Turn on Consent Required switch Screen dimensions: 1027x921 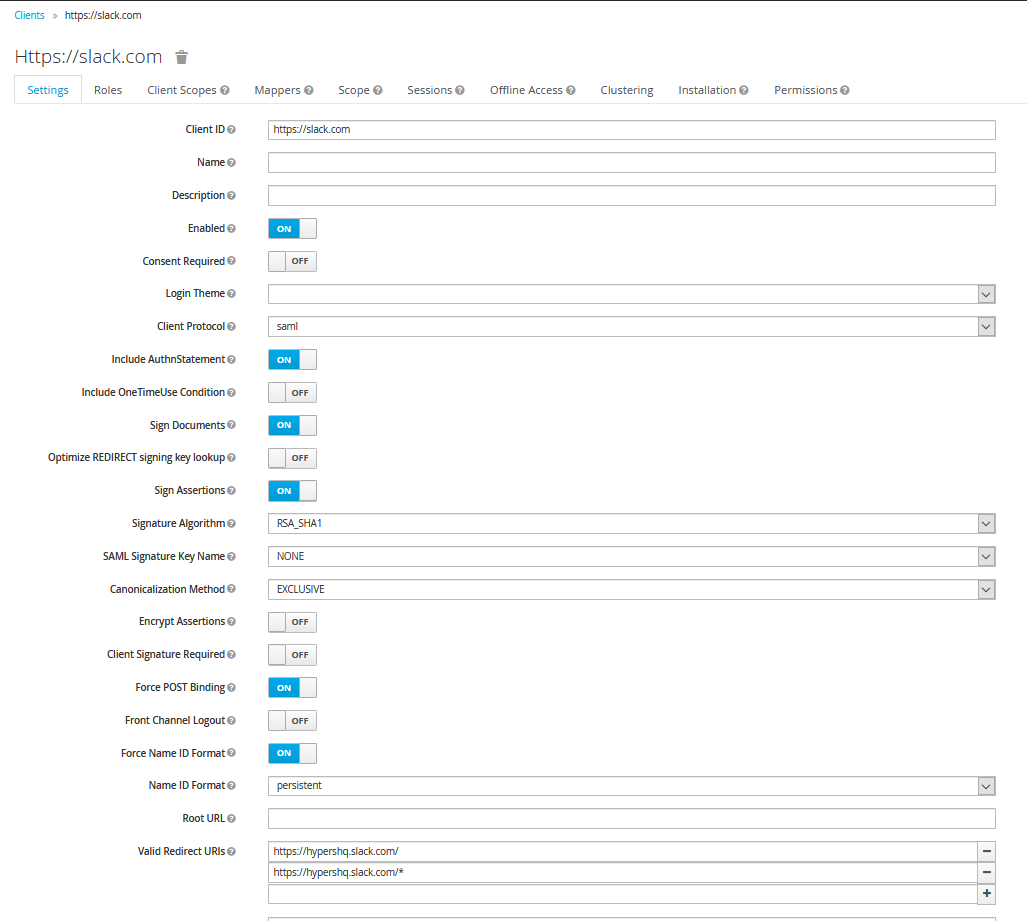point(292,261)
